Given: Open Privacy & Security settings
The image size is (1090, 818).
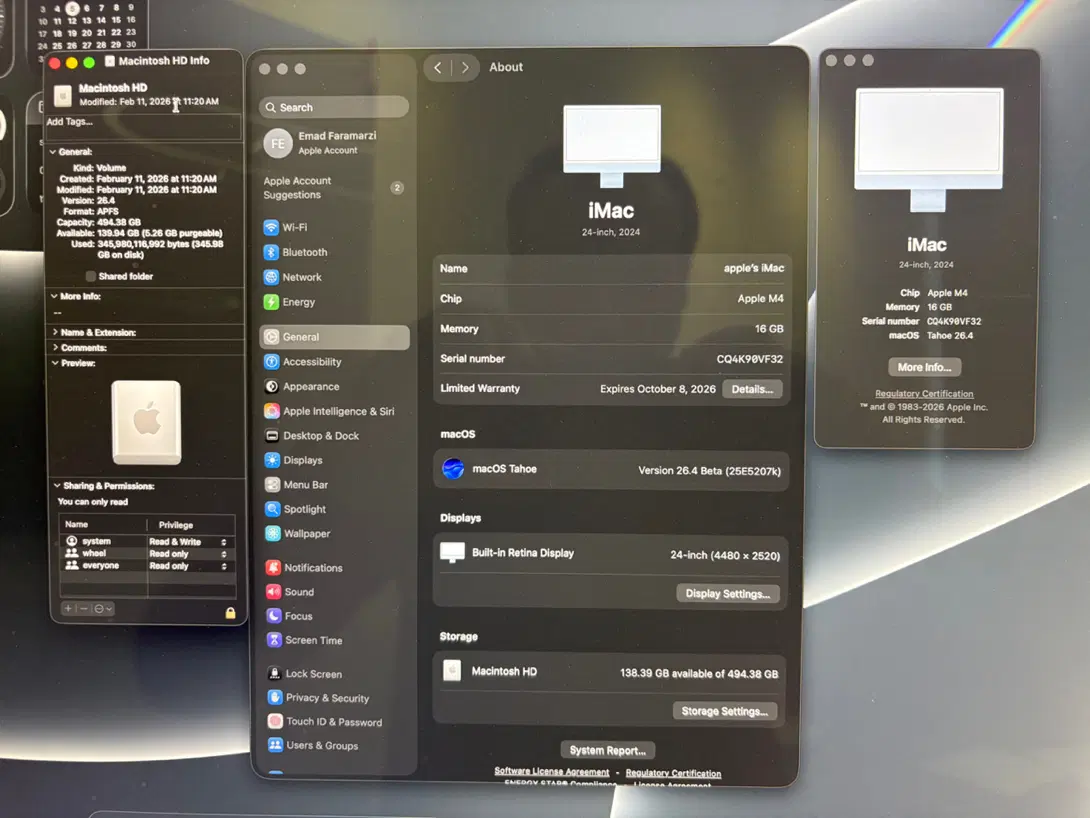Looking at the screenshot, I should (338, 697).
